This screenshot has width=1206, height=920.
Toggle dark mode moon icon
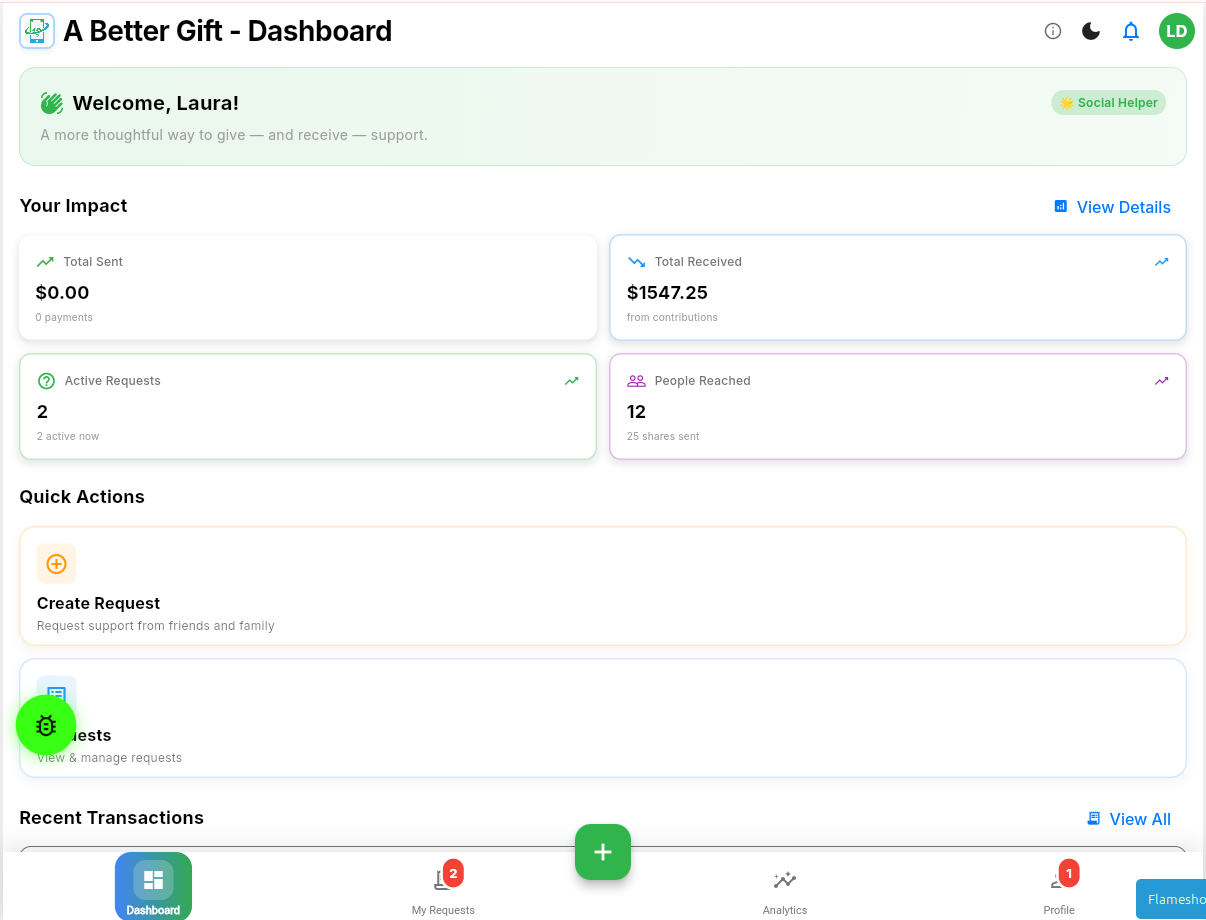tap(1091, 31)
